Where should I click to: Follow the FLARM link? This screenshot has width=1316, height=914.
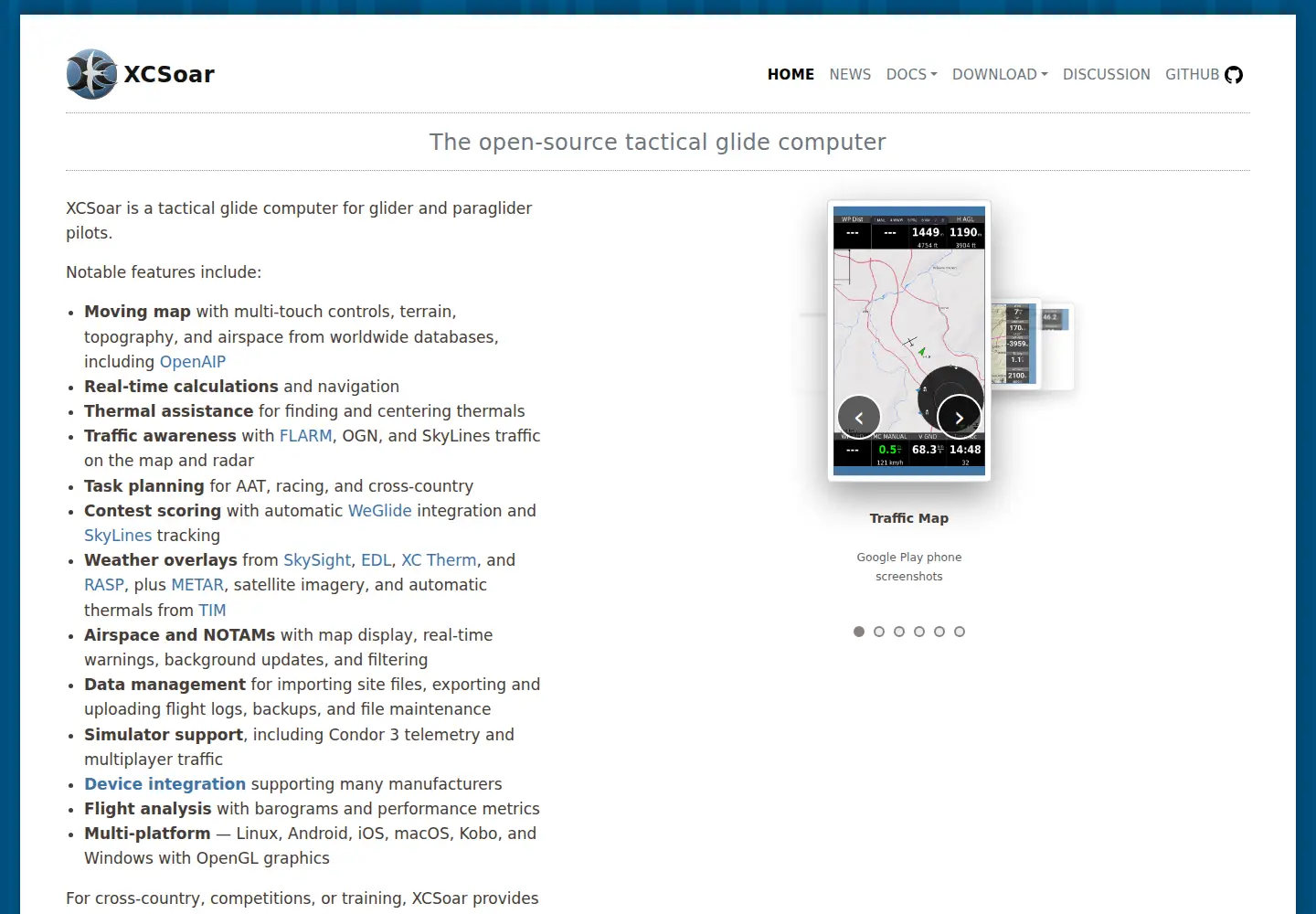[305, 436]
